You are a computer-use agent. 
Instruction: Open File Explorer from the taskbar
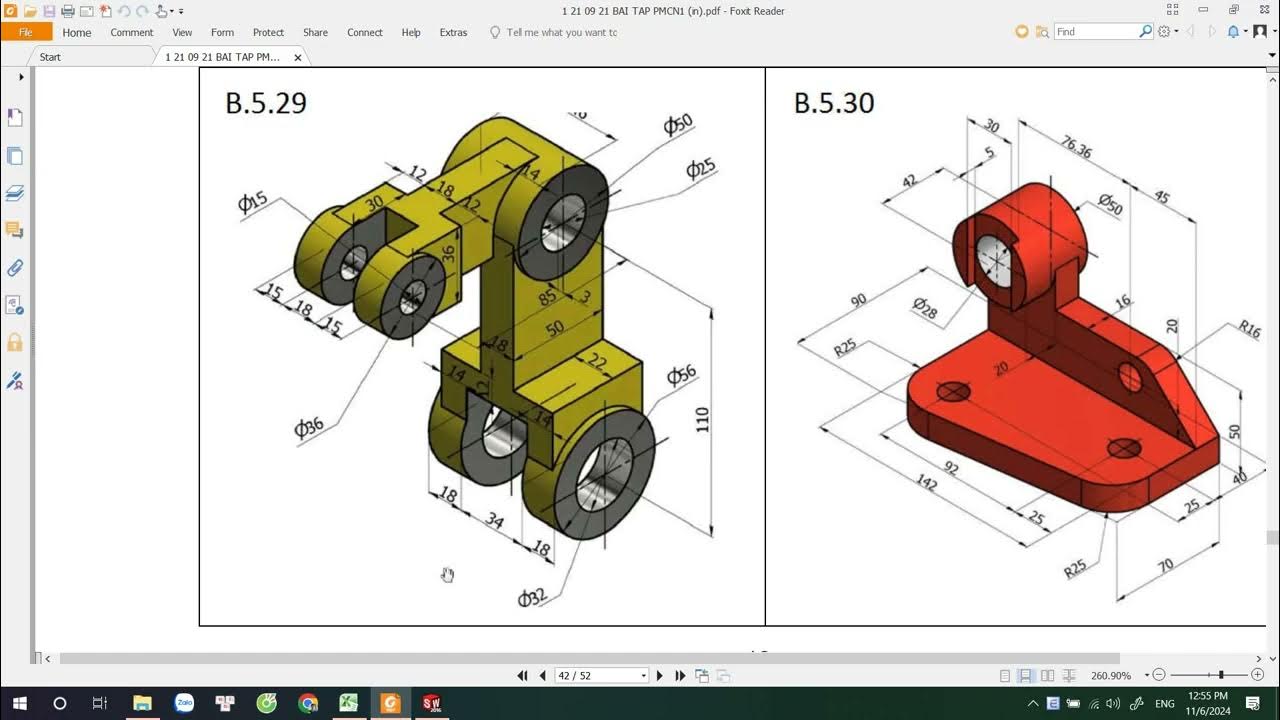[x=142, y=703]
